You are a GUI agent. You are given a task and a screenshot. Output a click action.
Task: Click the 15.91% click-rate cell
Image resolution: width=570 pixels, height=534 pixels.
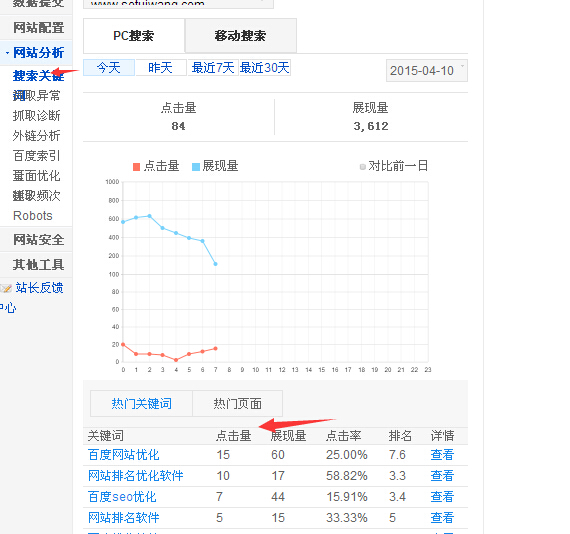(347, 497)
